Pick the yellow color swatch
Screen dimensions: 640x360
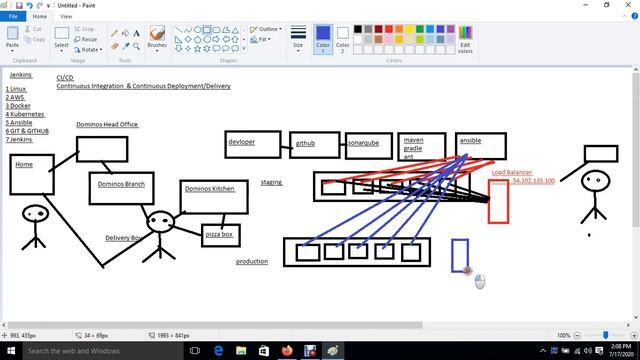click(409, 29)
